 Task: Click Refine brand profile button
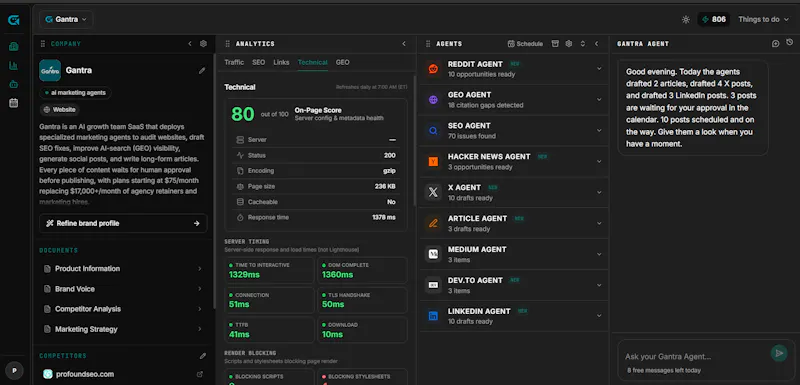[x=123, y=223]
